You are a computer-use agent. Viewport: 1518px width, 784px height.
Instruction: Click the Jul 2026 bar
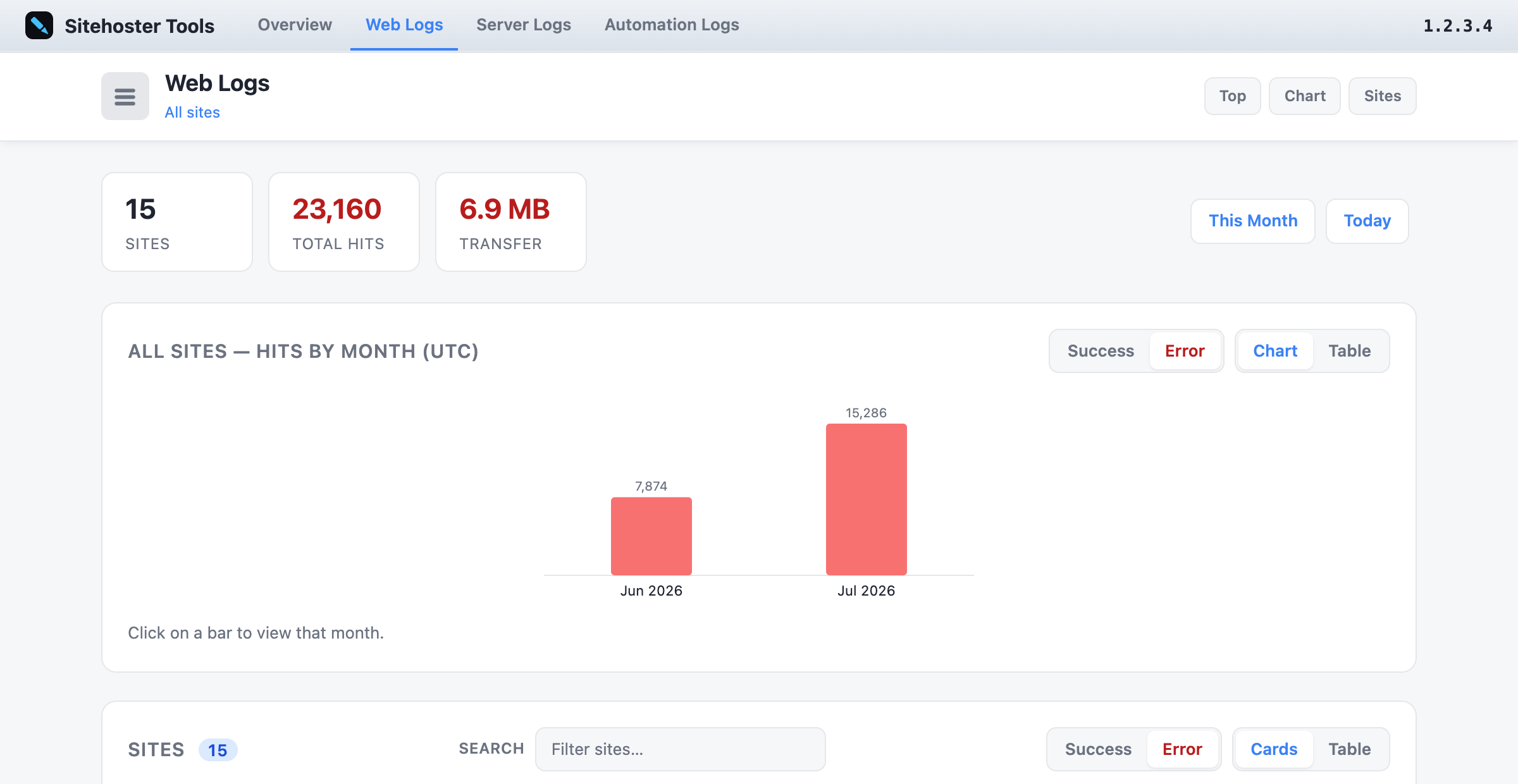click(867, 499)
